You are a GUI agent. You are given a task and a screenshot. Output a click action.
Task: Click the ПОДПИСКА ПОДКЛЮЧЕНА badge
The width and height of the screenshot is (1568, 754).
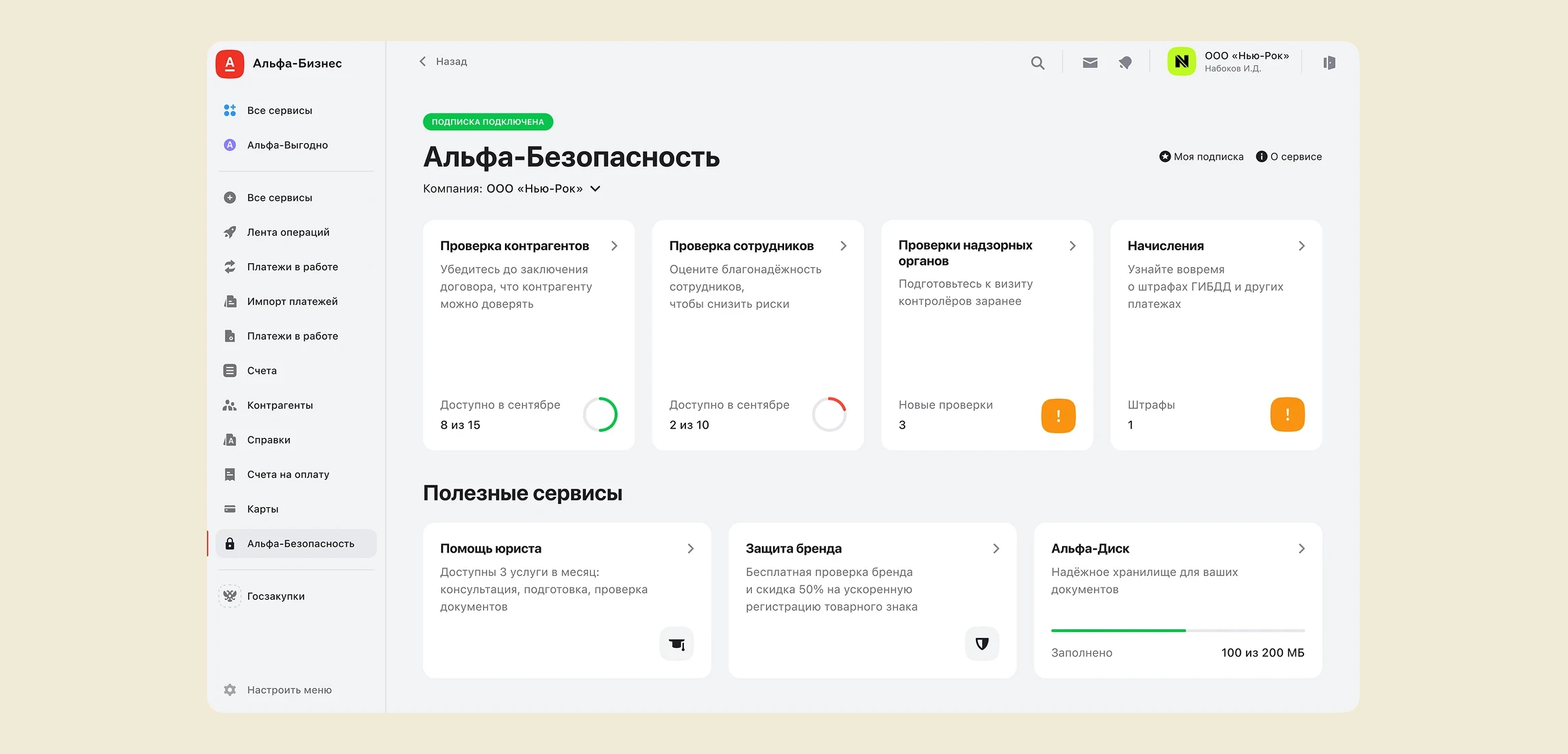(x=488, y=122)
